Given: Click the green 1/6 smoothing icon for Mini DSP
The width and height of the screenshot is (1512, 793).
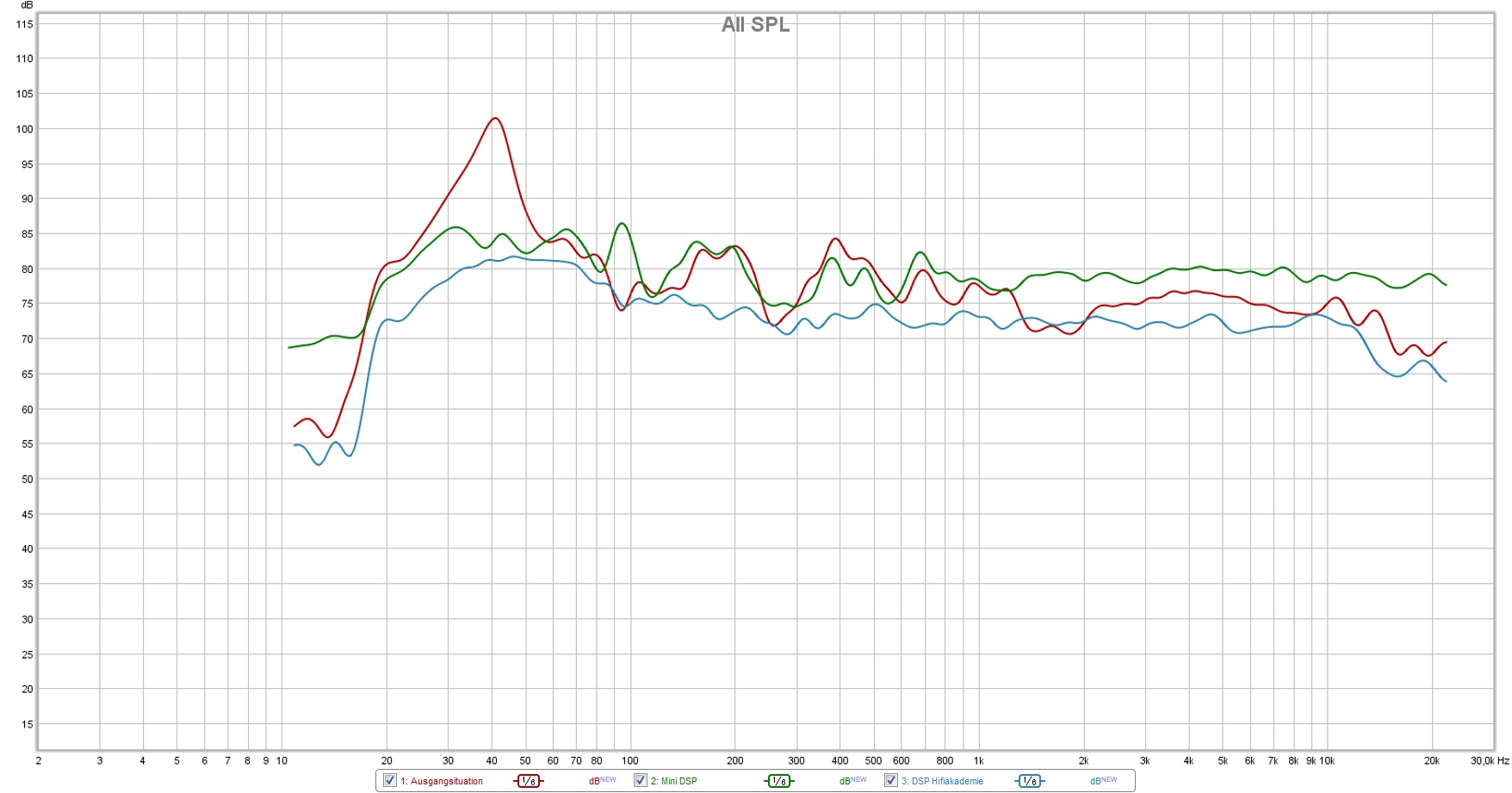Looking at the screenshot, I should [778, 781].
